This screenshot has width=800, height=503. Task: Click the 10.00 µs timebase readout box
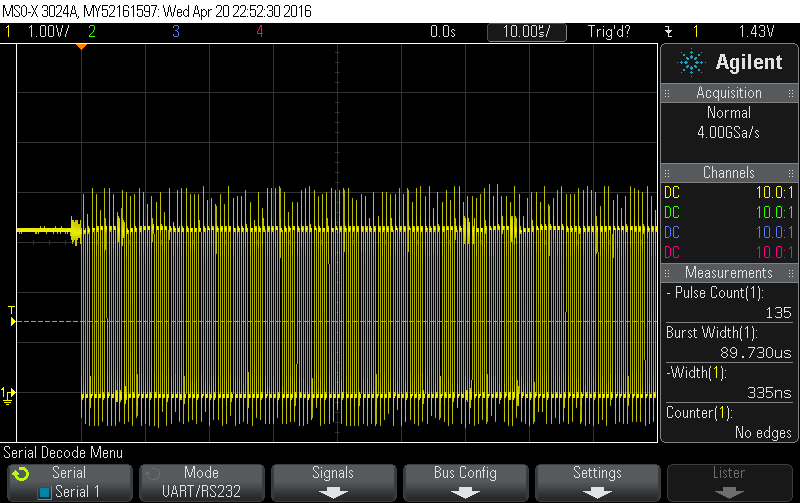pos(527,32)
